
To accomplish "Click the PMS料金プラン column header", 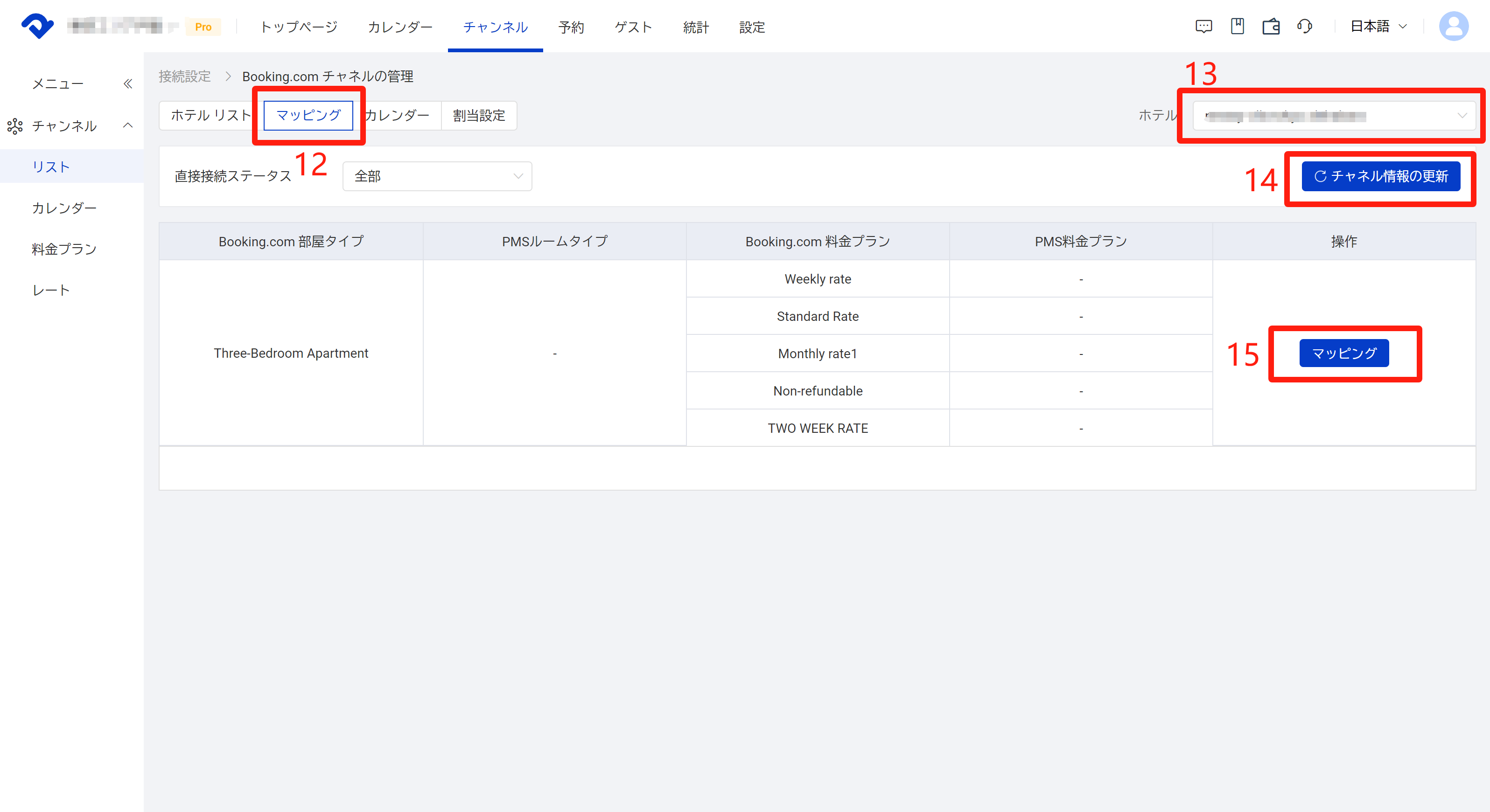I will [x=1080, y=242].
